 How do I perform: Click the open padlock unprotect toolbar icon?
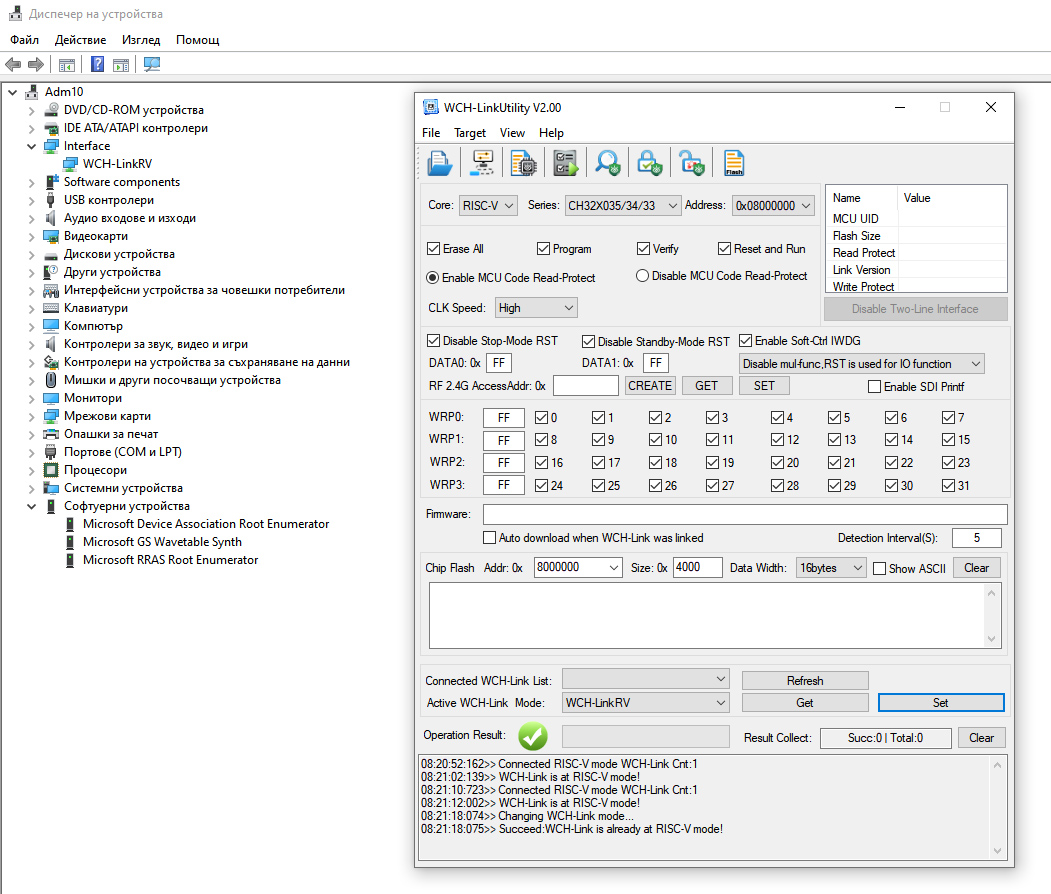coord(692,163)
